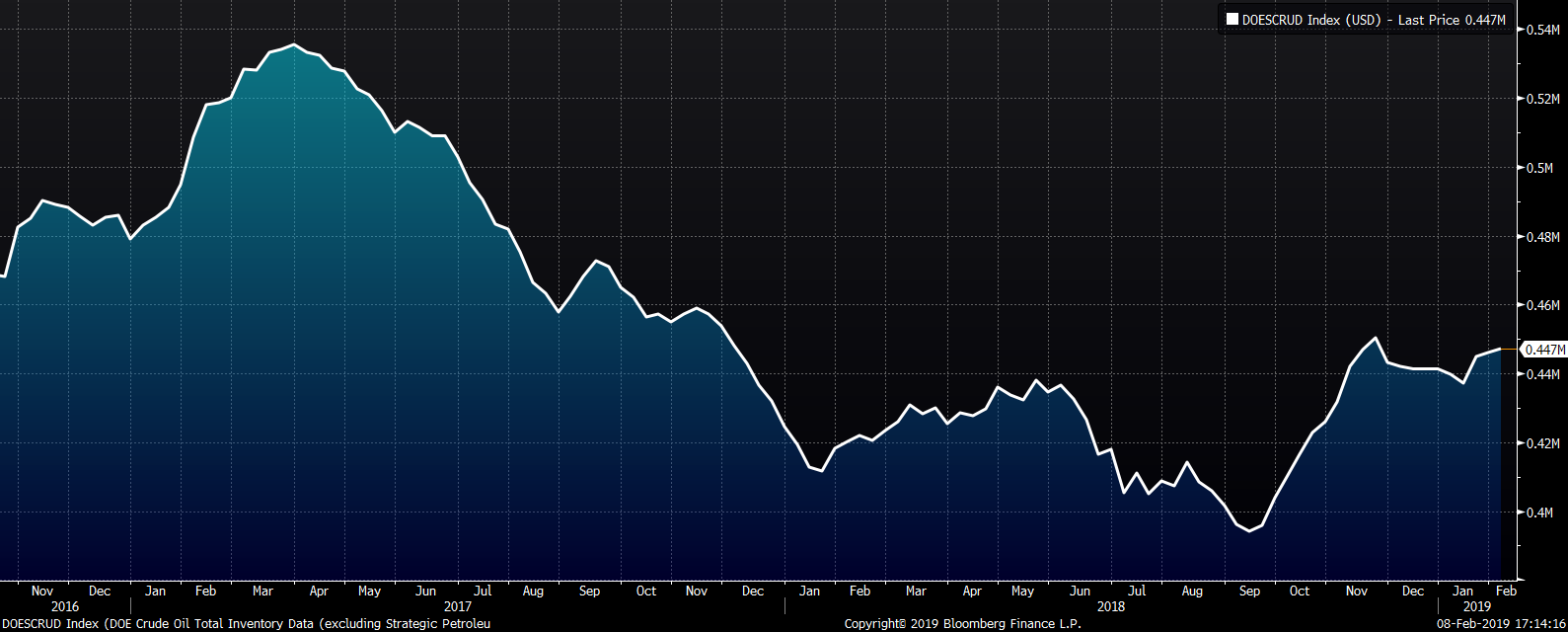Click the white DOESCRUD legend color swatch
This screenshot has width=1568, height=632.
[x=1232, y=19]
